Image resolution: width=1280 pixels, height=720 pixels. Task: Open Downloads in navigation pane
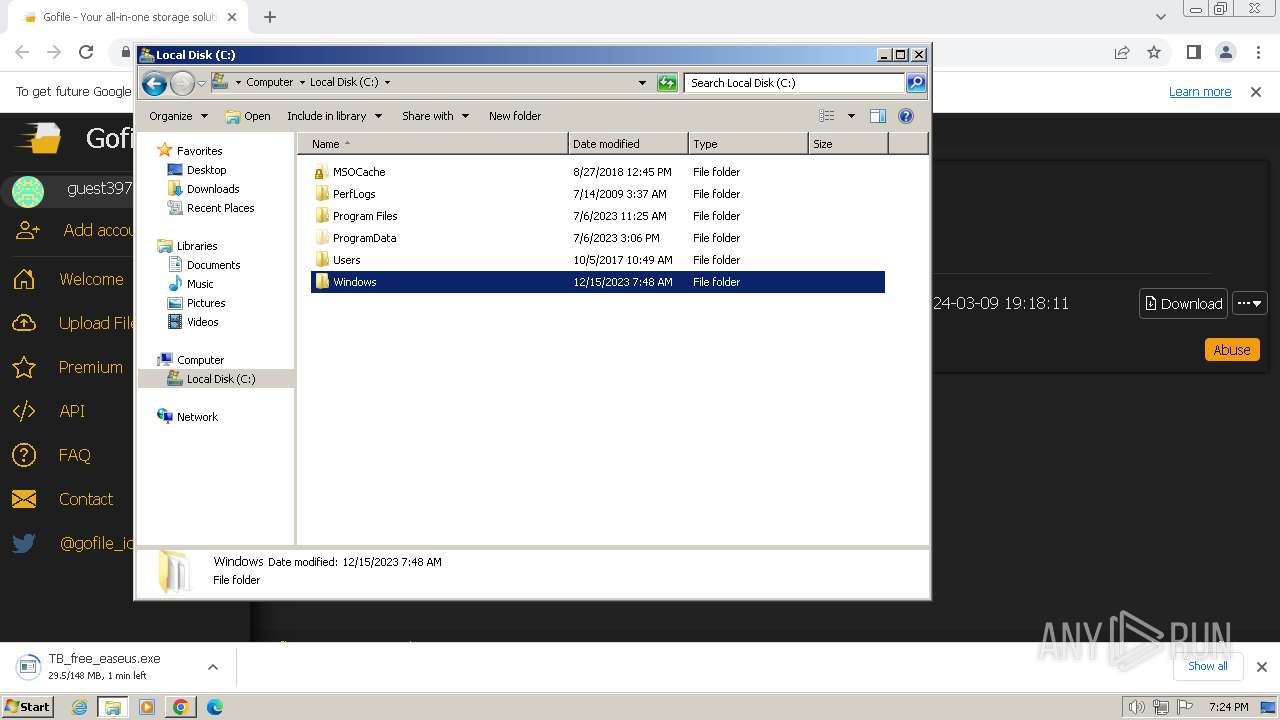212,189
